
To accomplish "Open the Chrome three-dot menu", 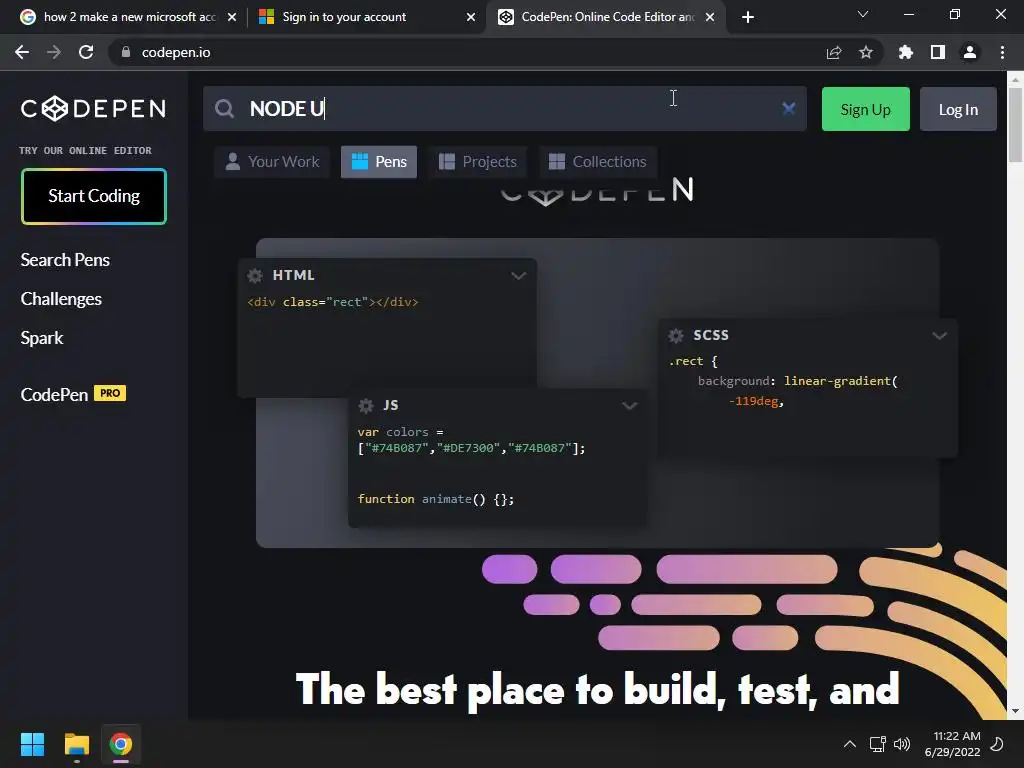I will 1002,52.
